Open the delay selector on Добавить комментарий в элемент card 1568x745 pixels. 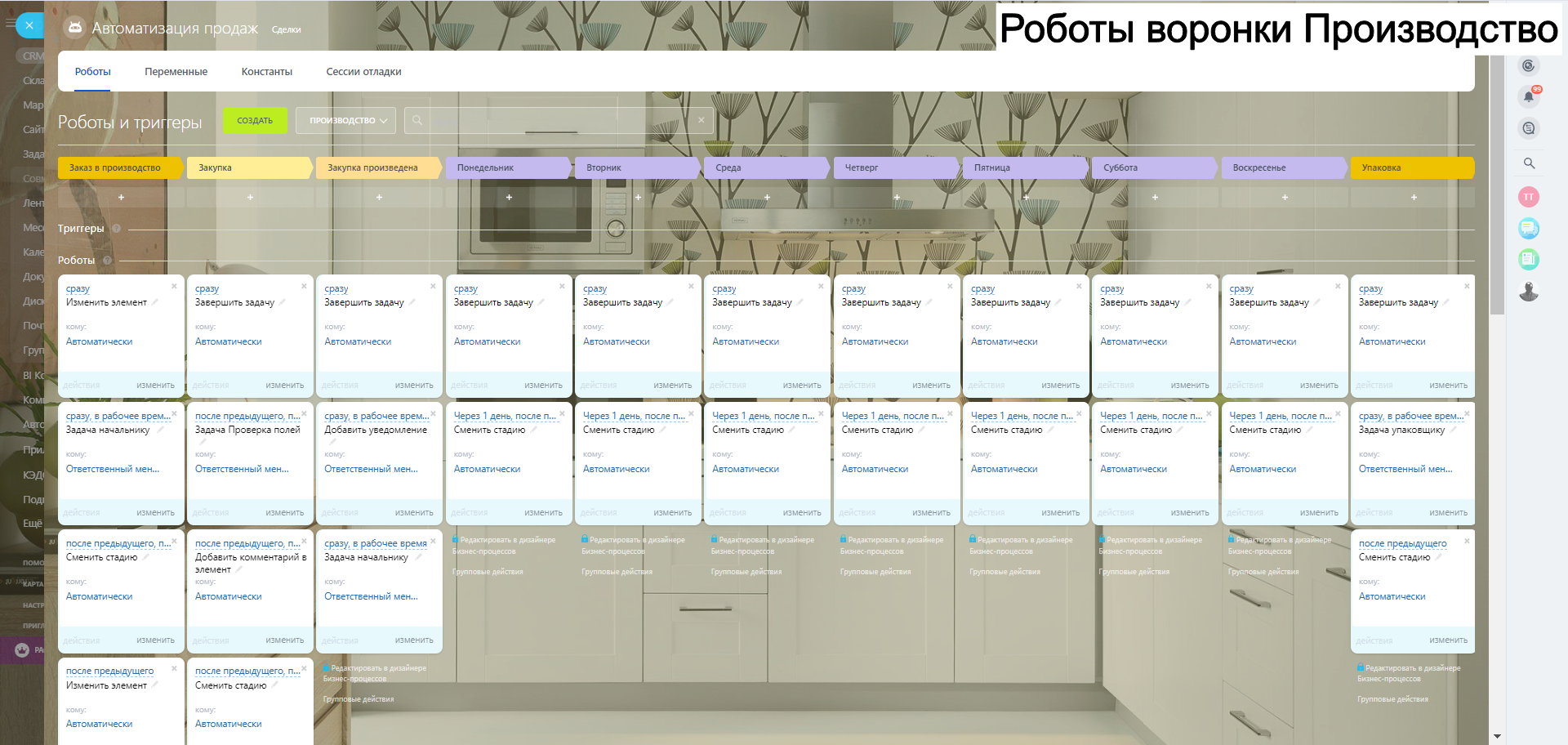coord(247,544)
